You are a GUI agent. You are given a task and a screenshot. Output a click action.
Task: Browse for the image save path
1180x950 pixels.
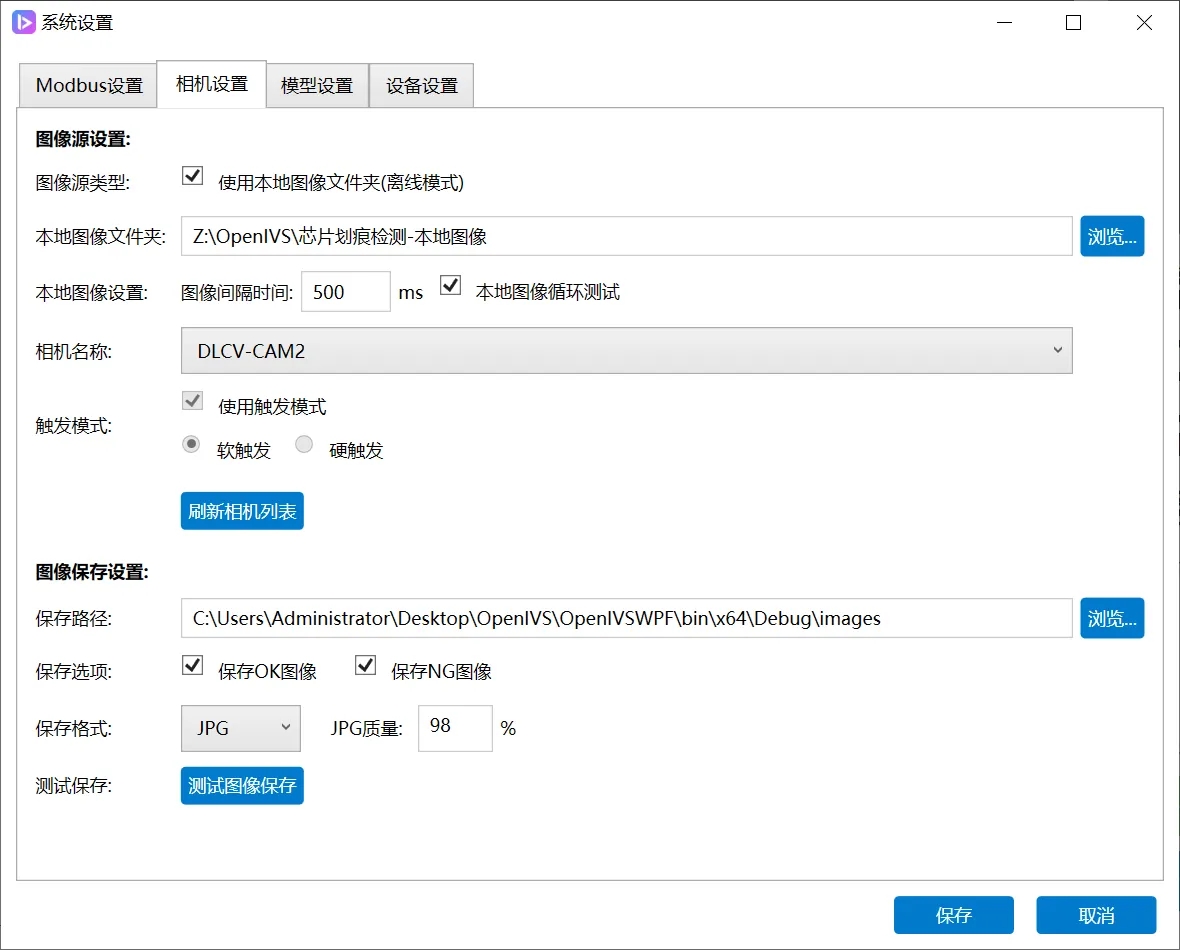[1112, 618]
